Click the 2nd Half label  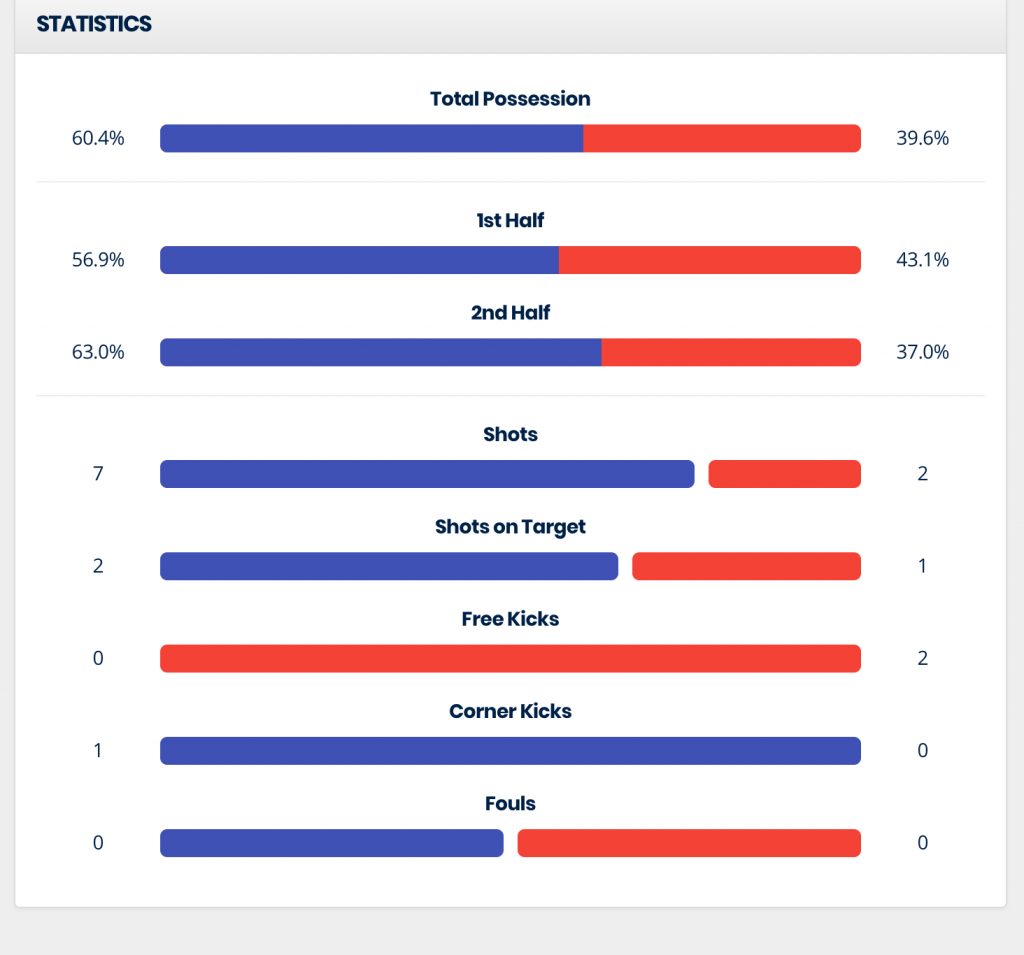(x=510, y=312)
